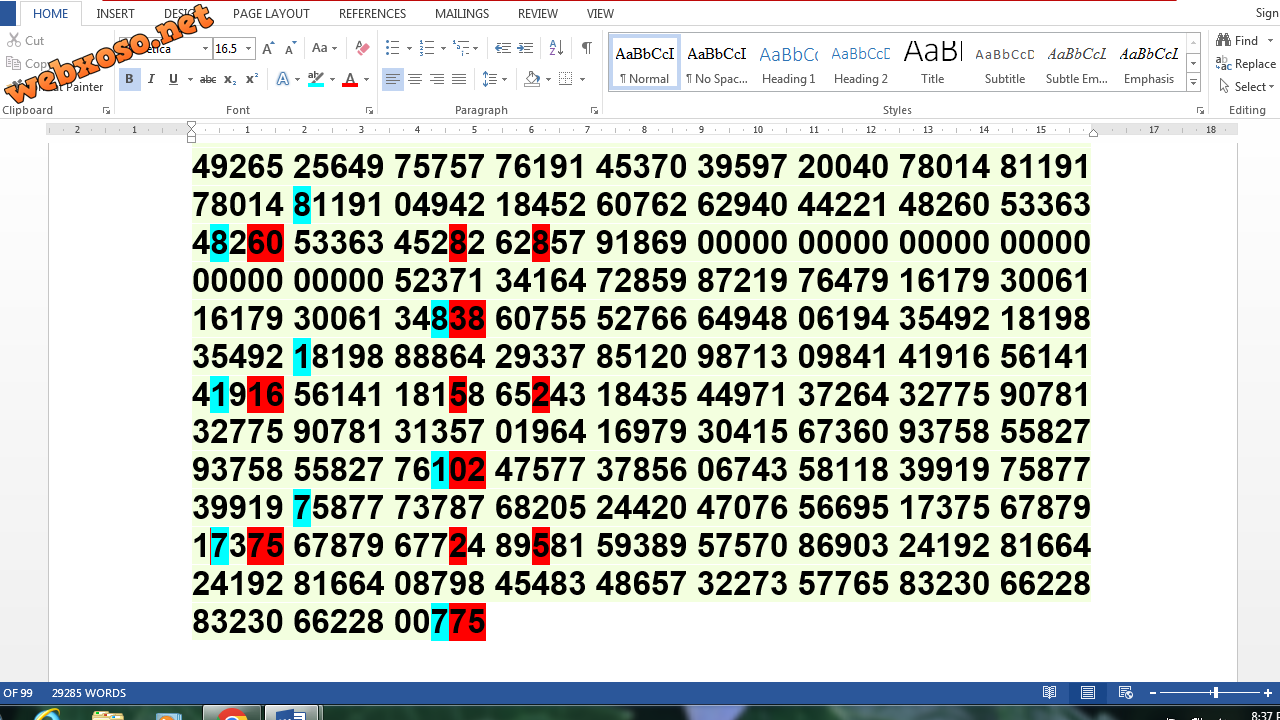Viewport: 1280px width, 720px height.
Task: Open the PAGE LAYOUT ribbon tab
Action: coord(271,14)
